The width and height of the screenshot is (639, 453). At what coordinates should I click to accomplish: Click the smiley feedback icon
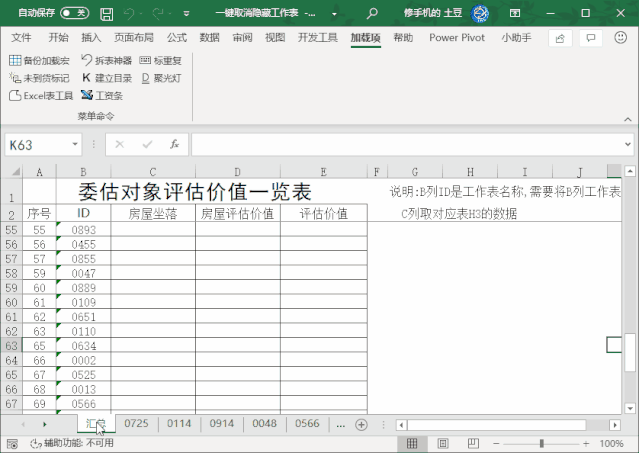tap(620, 38)
